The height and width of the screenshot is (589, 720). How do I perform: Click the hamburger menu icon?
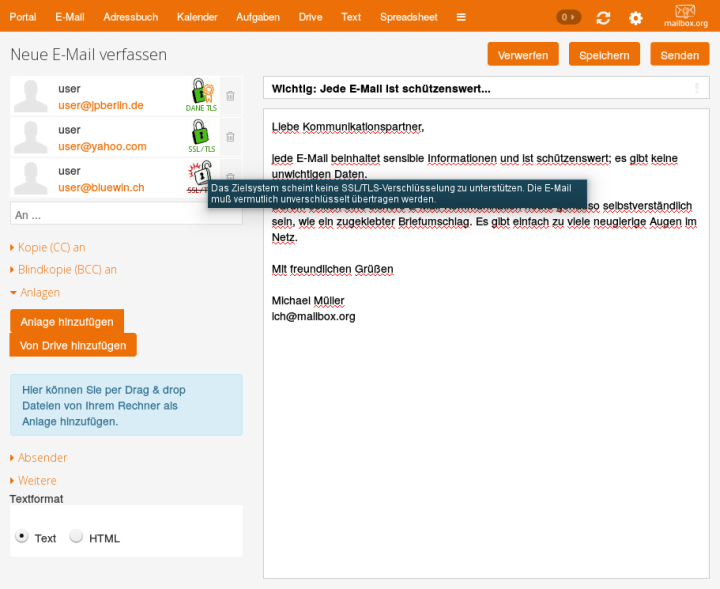click(x=461, y=17)
